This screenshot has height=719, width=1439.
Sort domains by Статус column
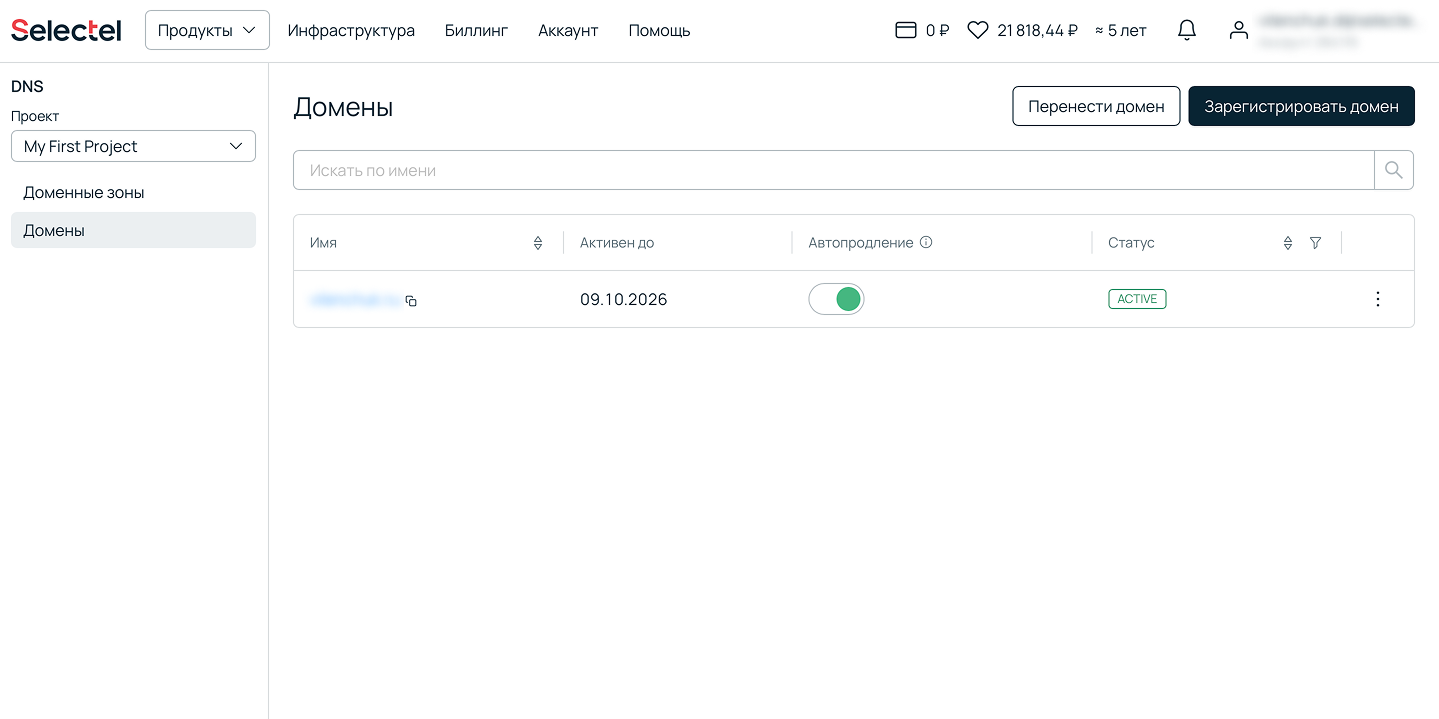1287,243
